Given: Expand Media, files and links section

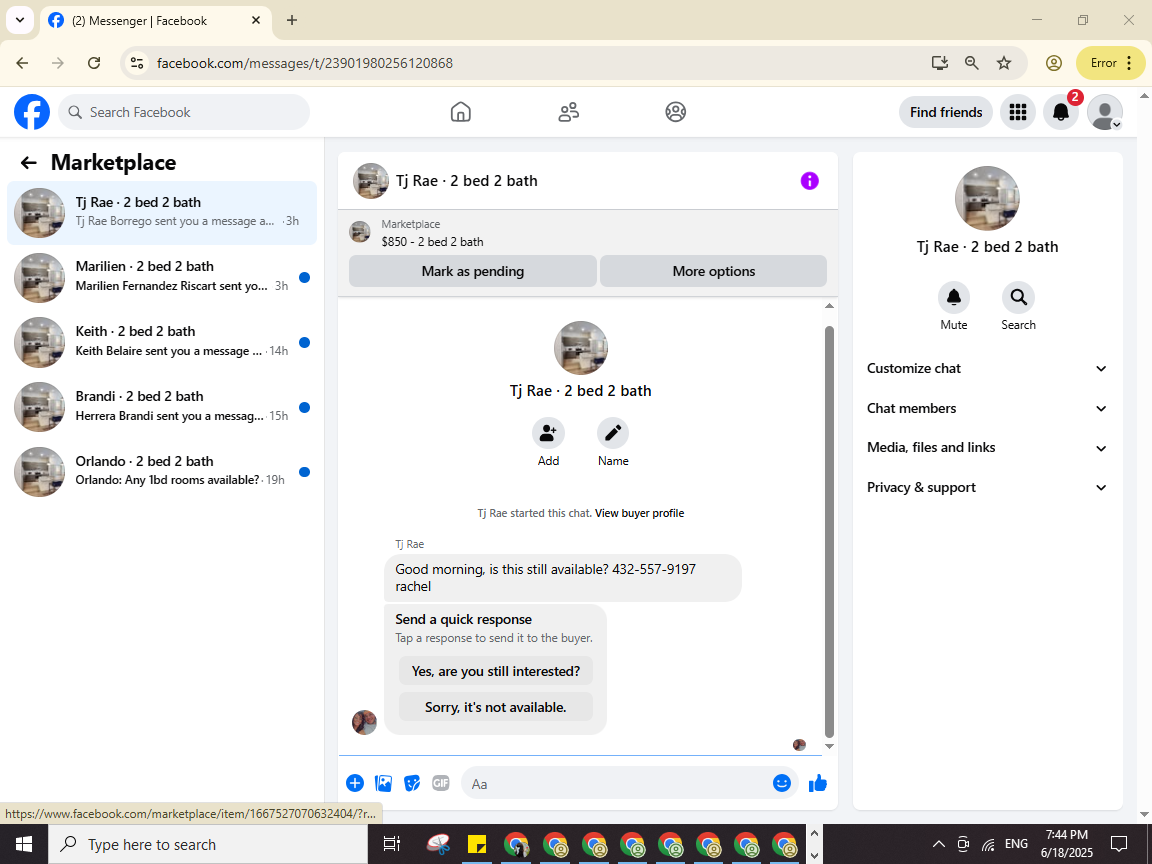Looking at the screenshot, I should 987,447.
